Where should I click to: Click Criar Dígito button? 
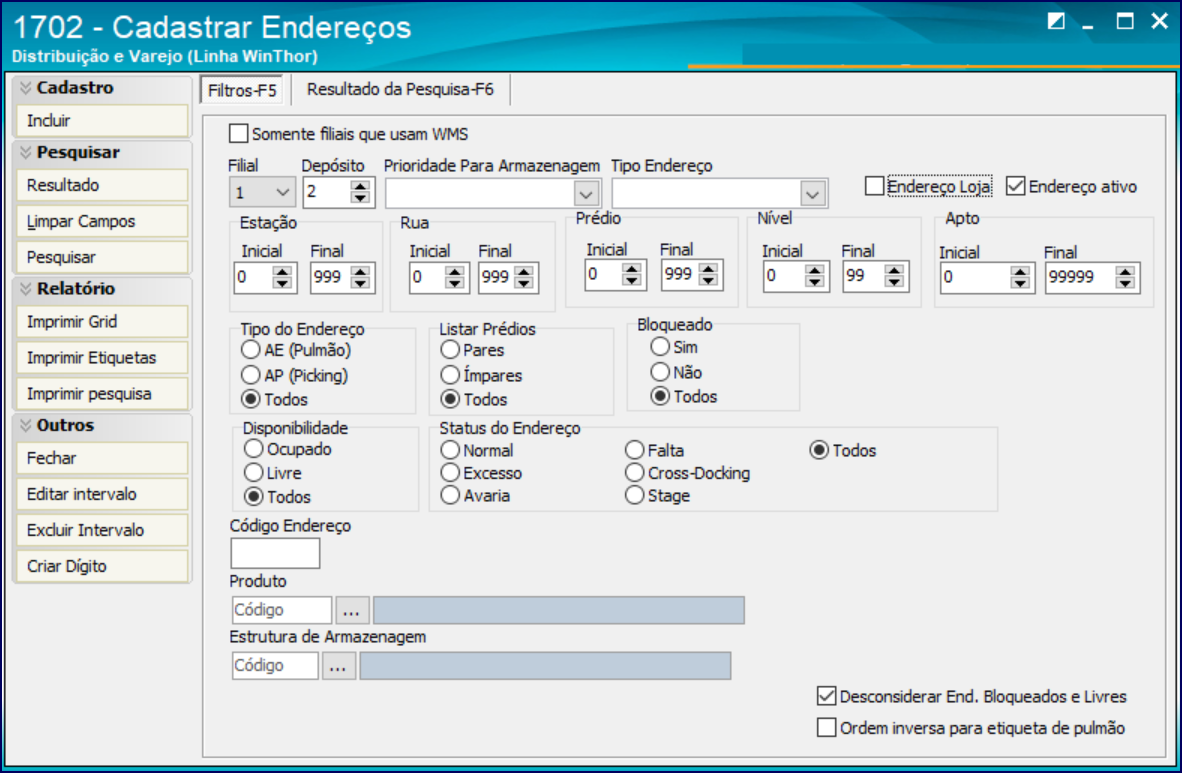tap(102, 566)
